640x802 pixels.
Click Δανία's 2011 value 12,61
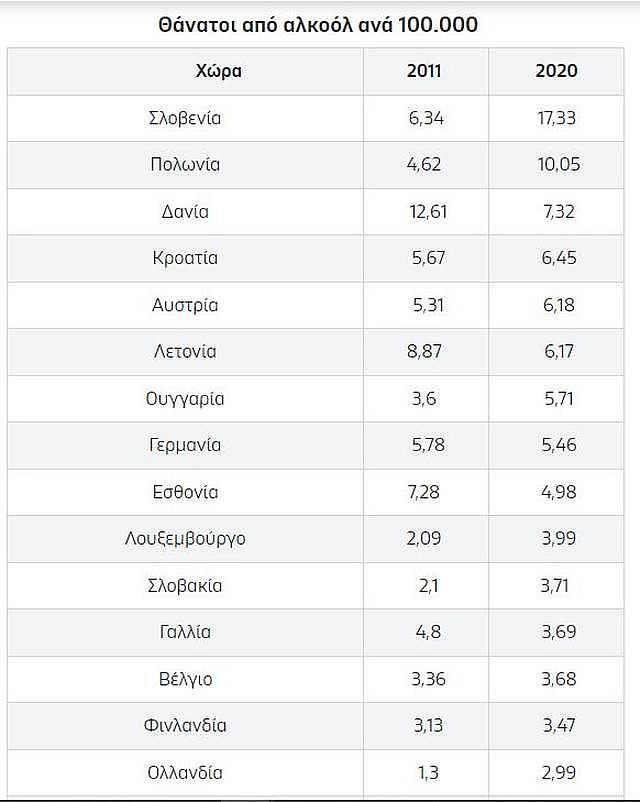coord(424,212)
